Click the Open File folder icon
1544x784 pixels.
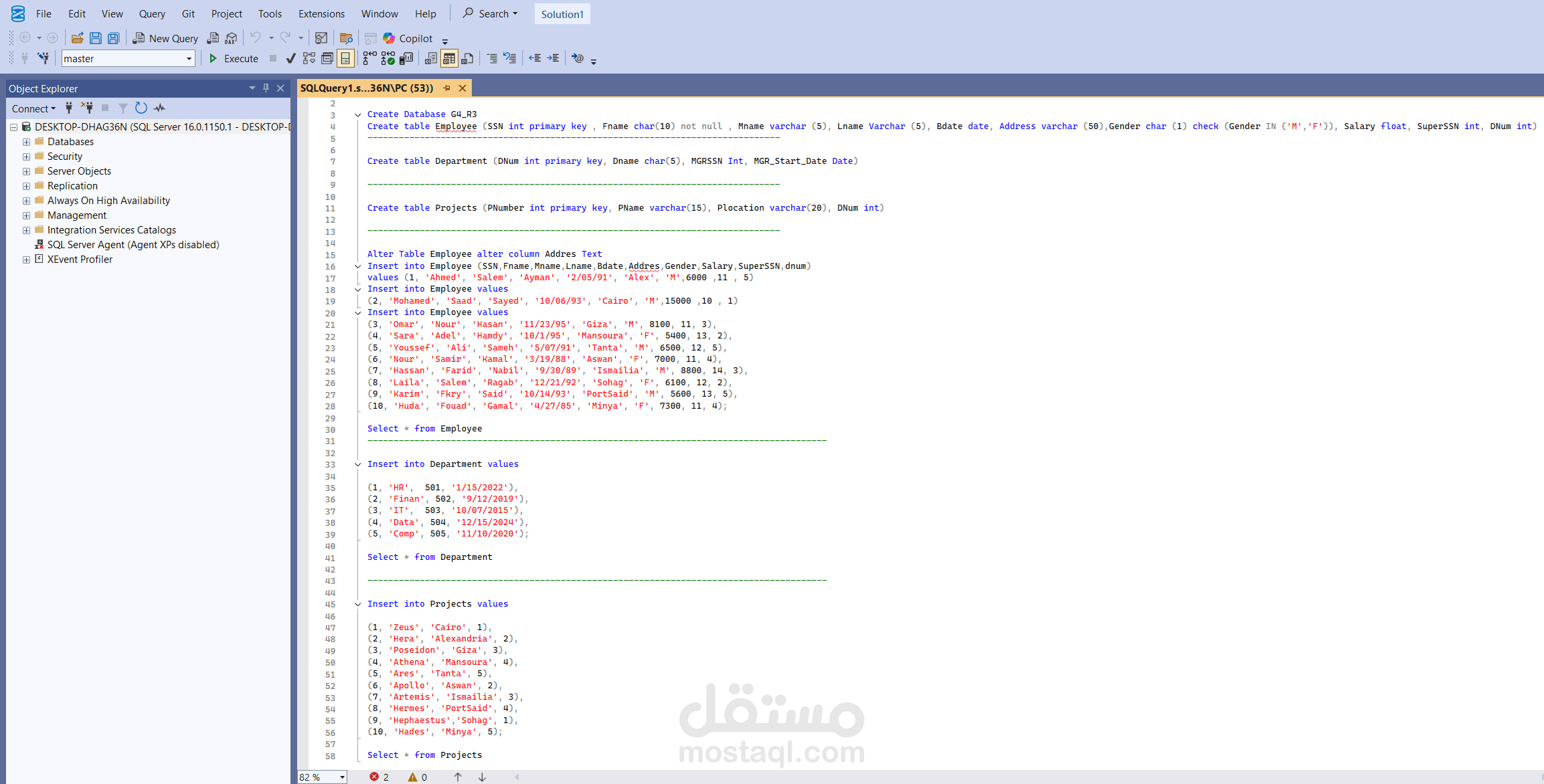(78, 38)
